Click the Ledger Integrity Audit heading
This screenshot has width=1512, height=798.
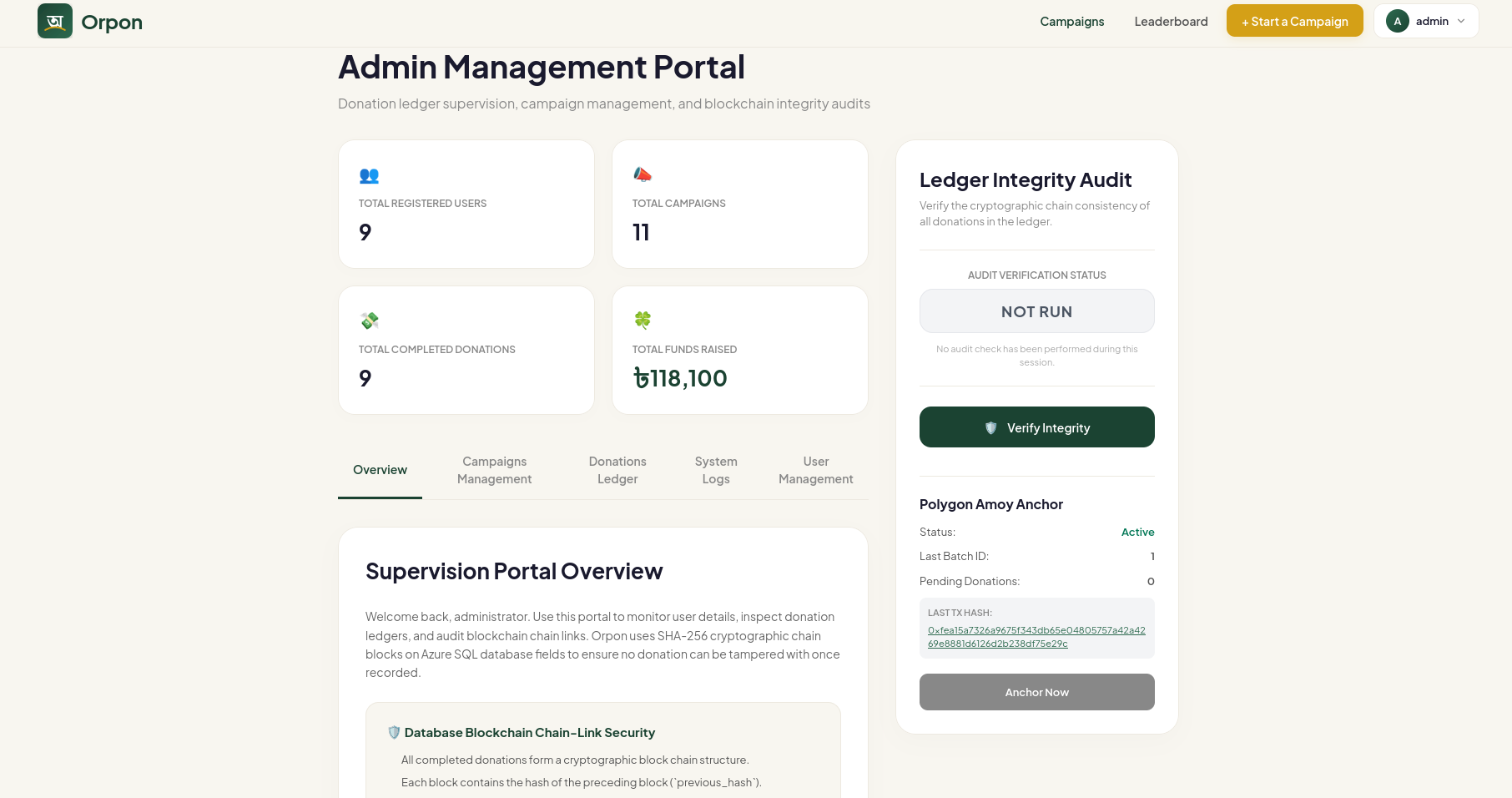[1026, 180]
